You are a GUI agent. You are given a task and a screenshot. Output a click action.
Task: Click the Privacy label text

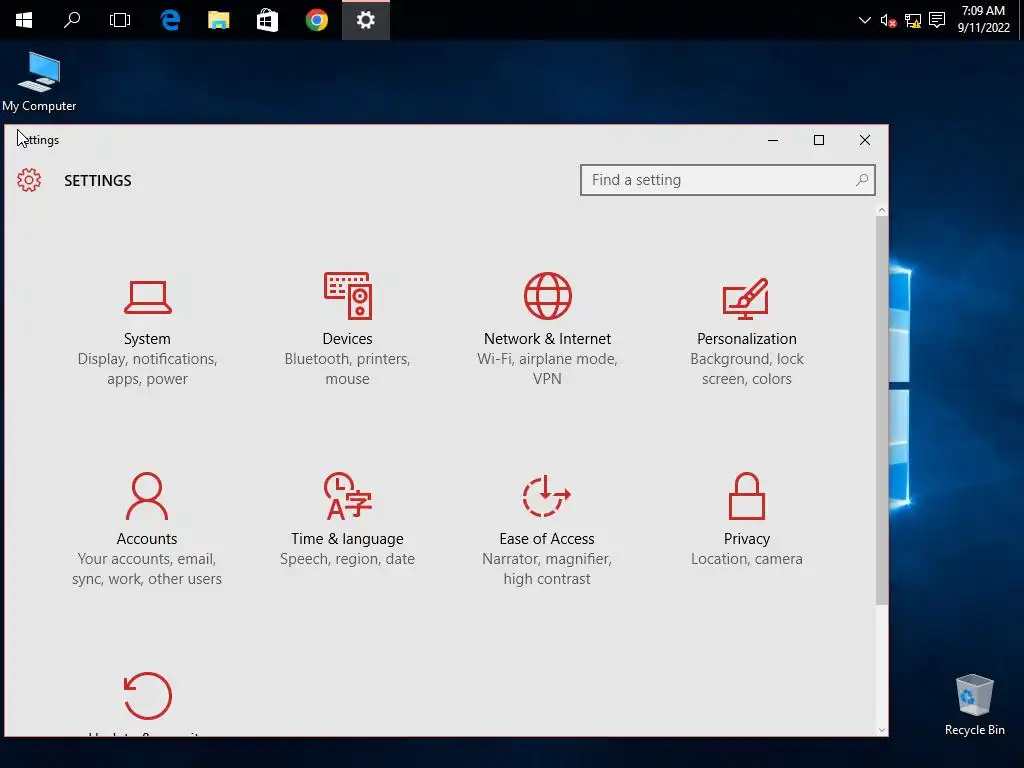[746, 539]
